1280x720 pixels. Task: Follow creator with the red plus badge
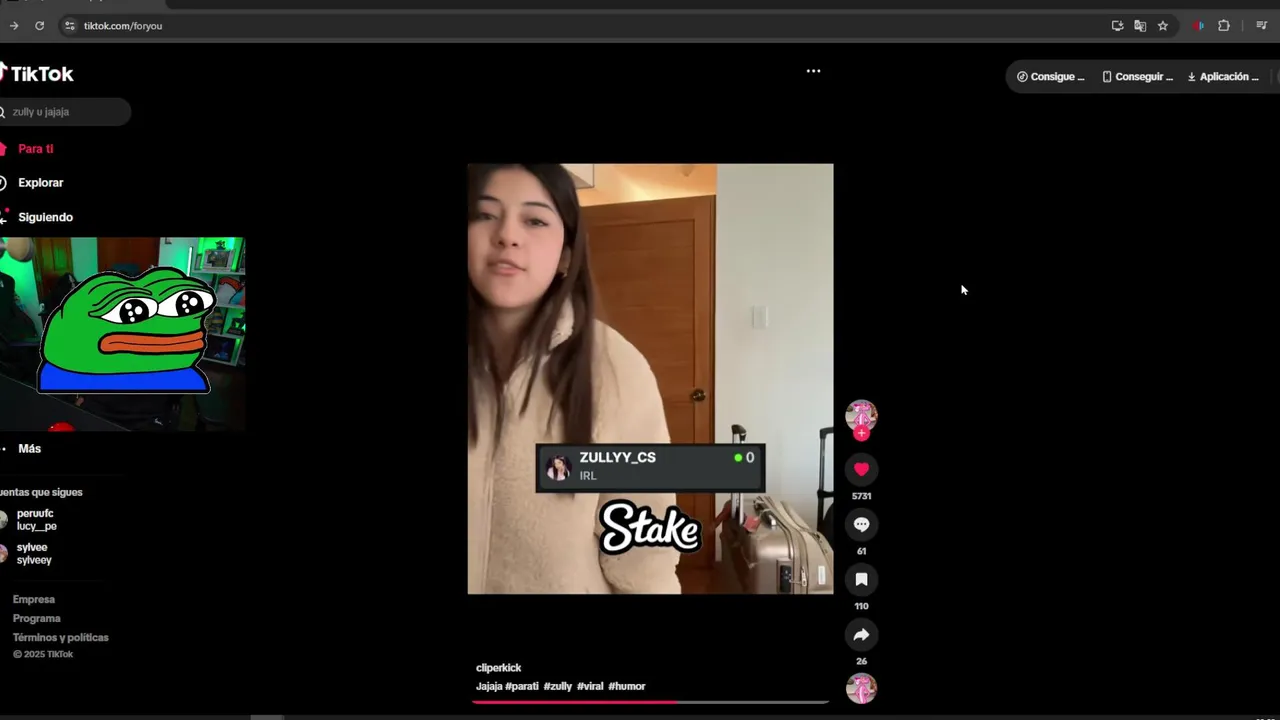tap(861, 434)
